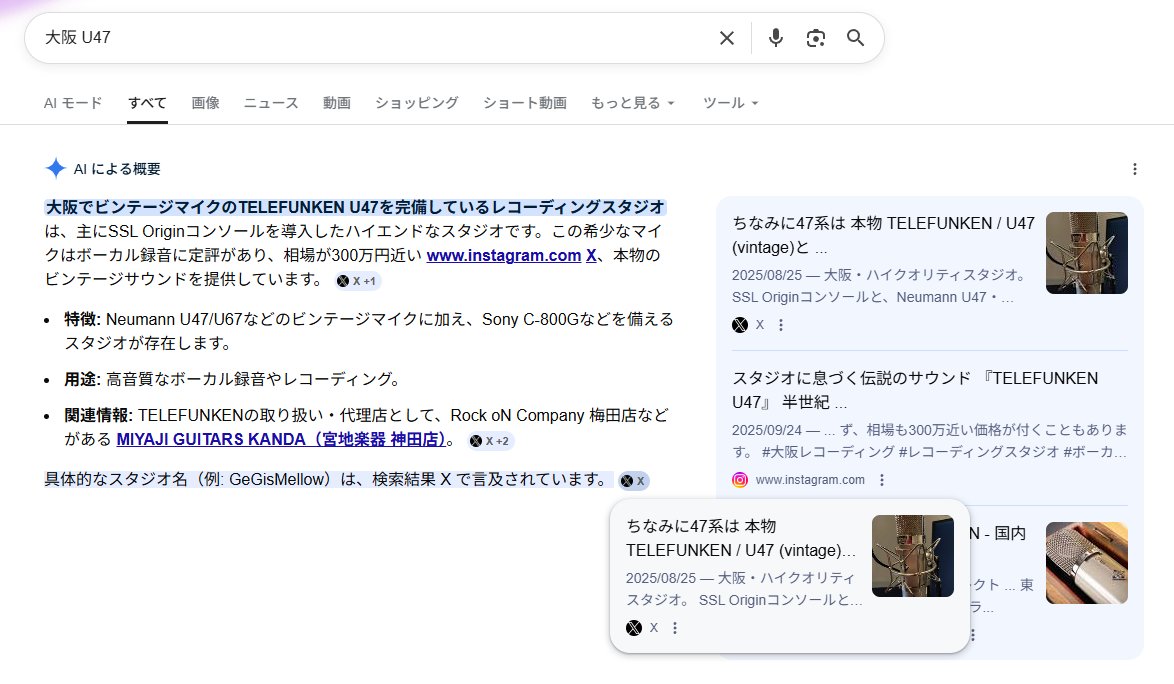Click the 用途: bullet text line

233,379
